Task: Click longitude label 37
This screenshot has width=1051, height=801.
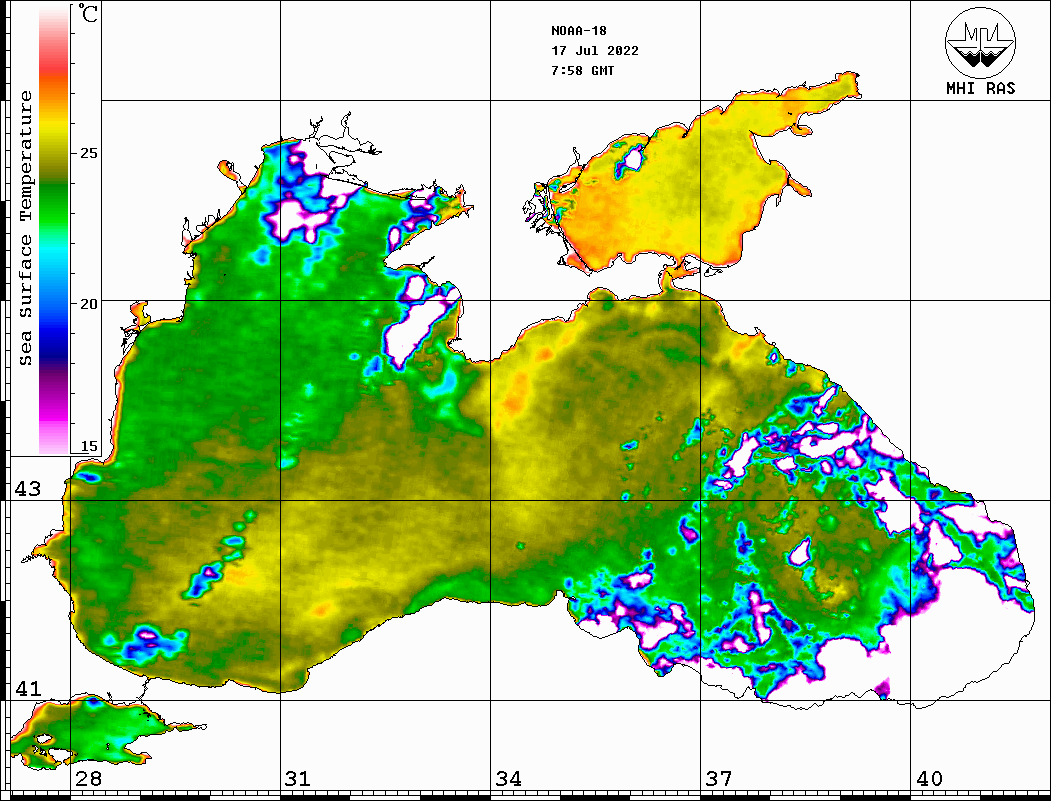Action: coord(719,778)
